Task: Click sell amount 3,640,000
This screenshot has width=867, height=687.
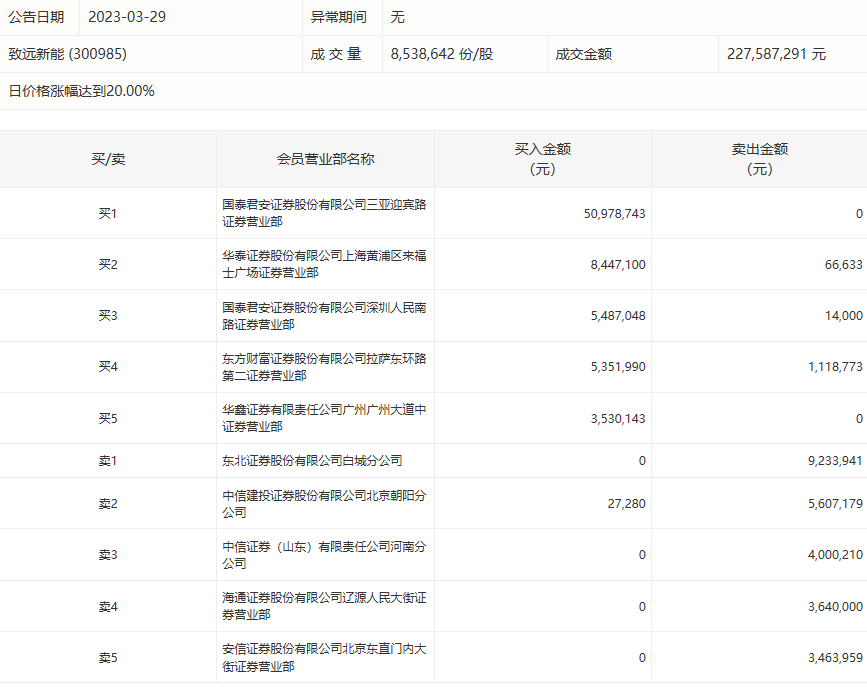Action: coord(835,607)
